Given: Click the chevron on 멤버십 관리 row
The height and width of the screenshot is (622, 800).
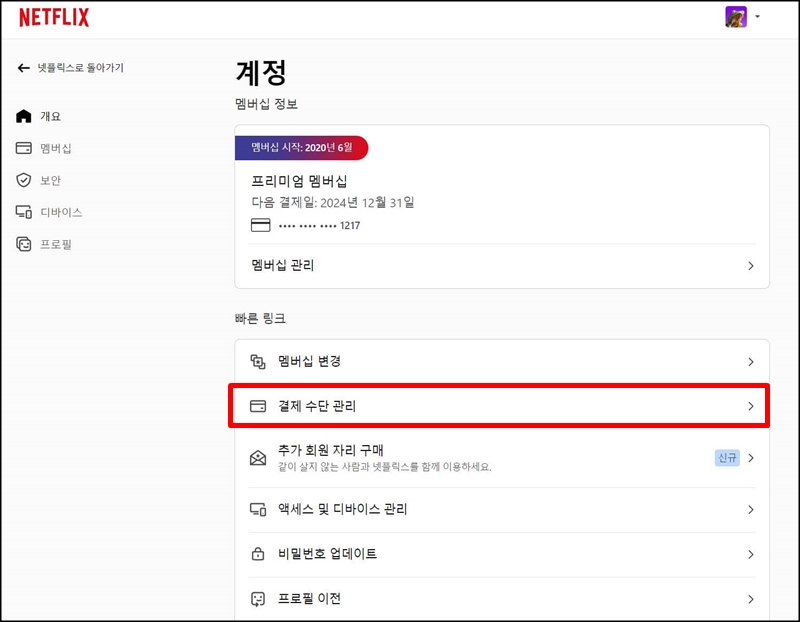Looking at the screenshot, I should pyautogui.click(x=751, y=266).
